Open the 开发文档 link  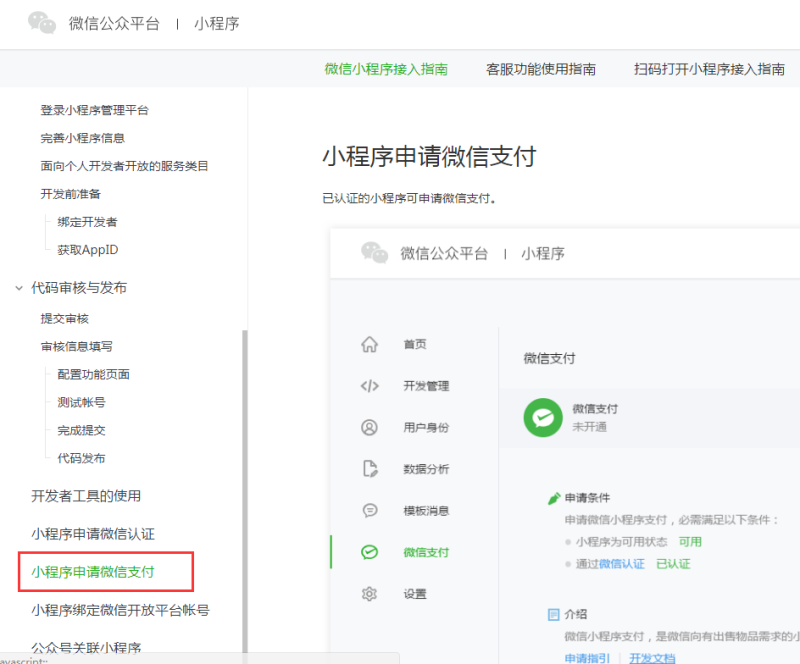[x=652, y=658]
